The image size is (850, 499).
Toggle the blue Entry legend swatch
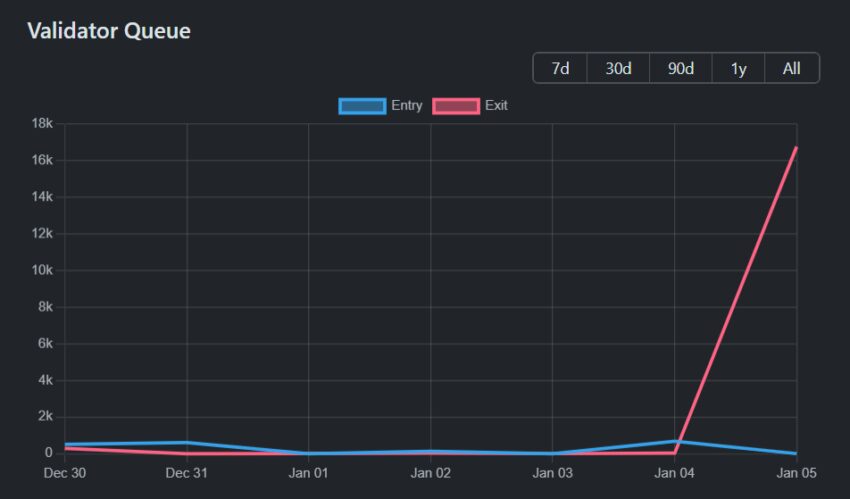point(362,105)
